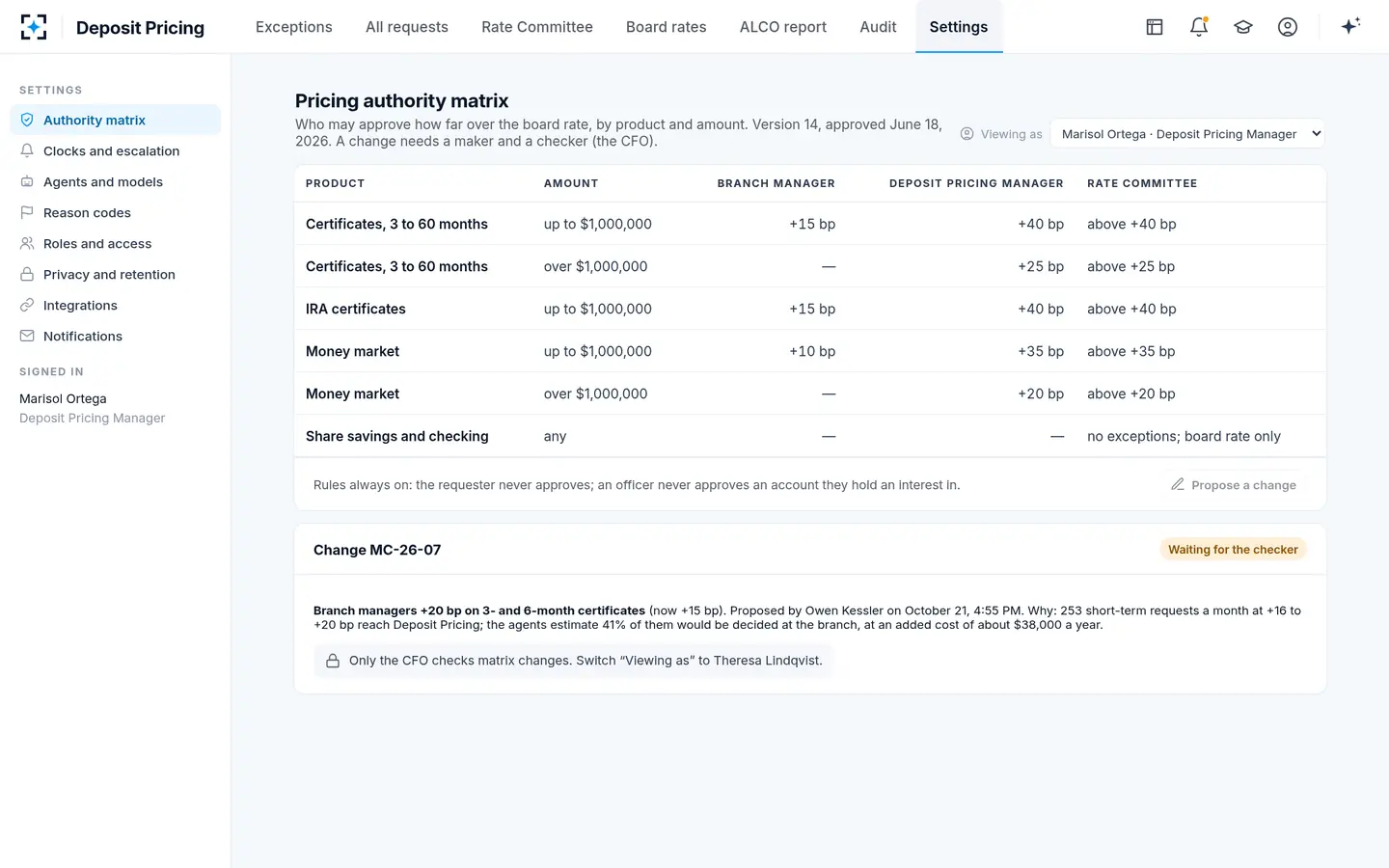This screenshot has height=868, width=1389.
Task: Switch to the Exceptions tab
Action: click(294, 27)
